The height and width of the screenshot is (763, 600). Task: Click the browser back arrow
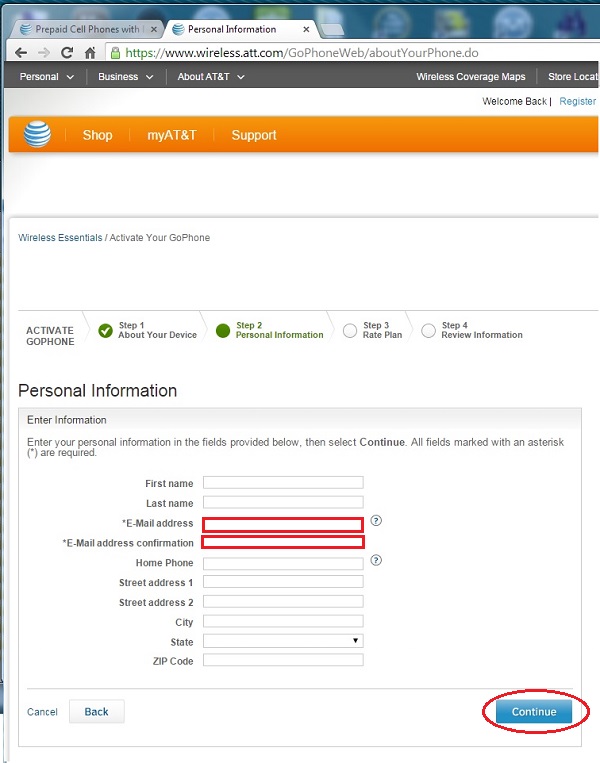21,53
